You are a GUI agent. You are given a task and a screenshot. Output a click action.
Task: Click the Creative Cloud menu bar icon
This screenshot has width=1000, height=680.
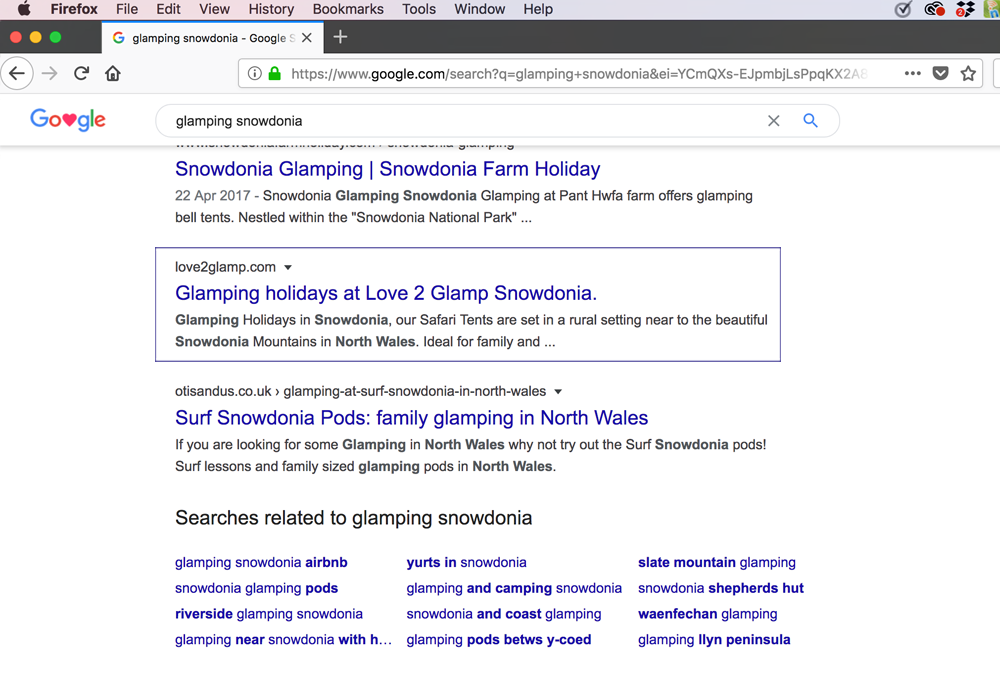[934, 9]
